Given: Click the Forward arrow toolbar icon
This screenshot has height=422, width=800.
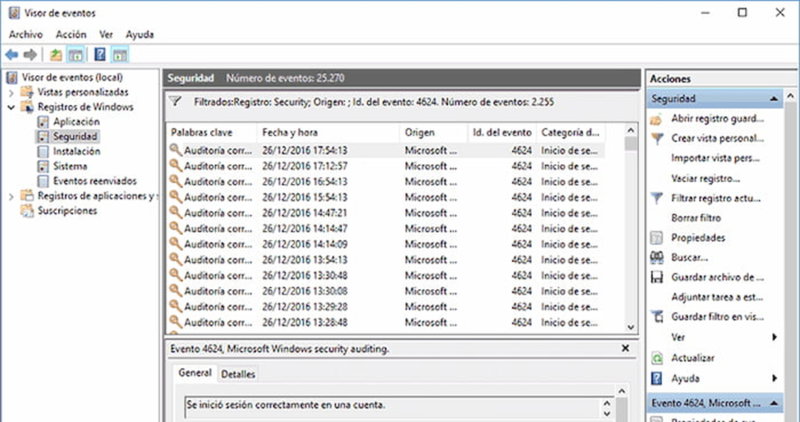Looking at the screenshot, I should tap(30, 55).
